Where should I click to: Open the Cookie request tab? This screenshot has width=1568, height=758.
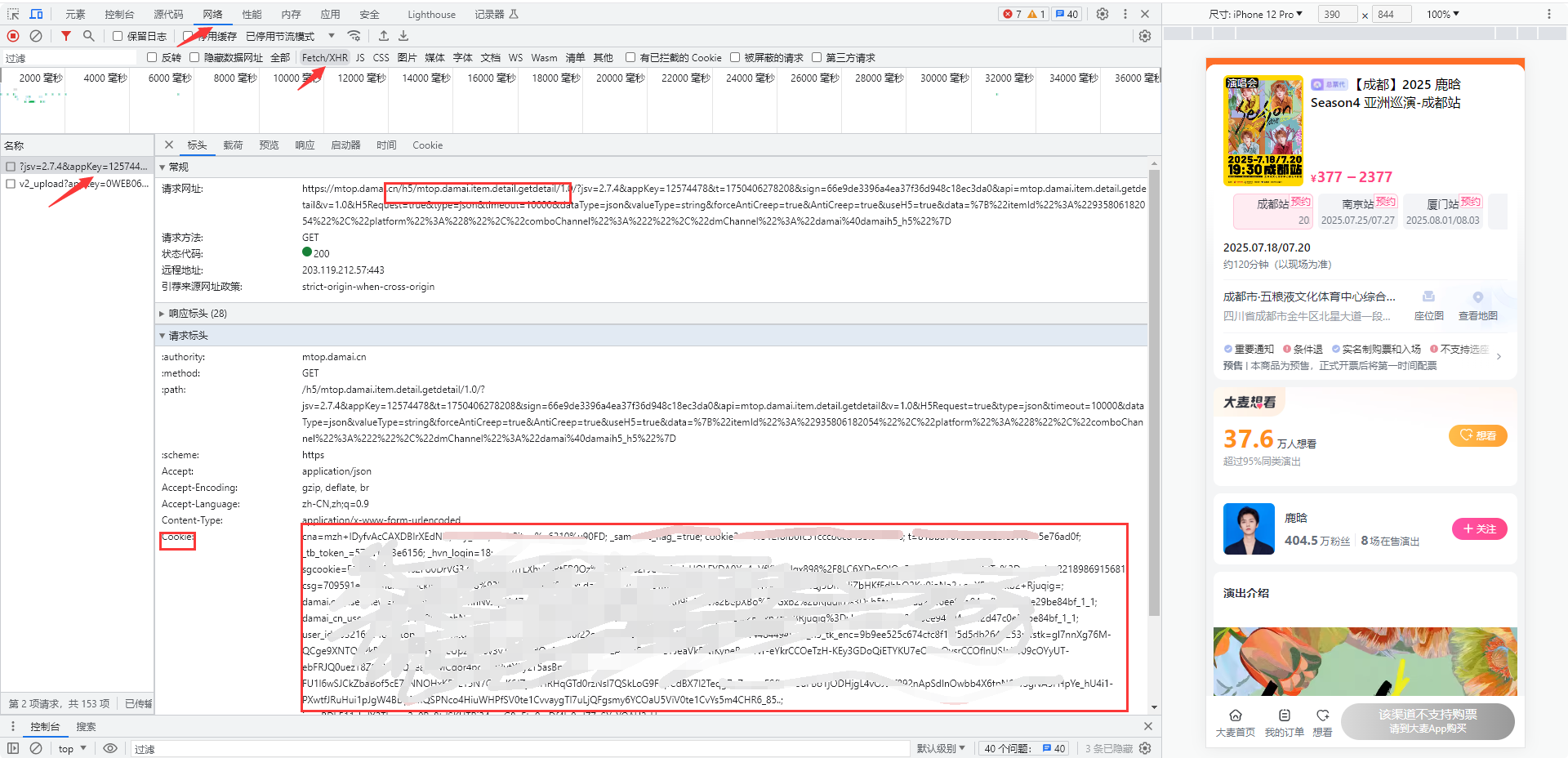click(427, 145)
